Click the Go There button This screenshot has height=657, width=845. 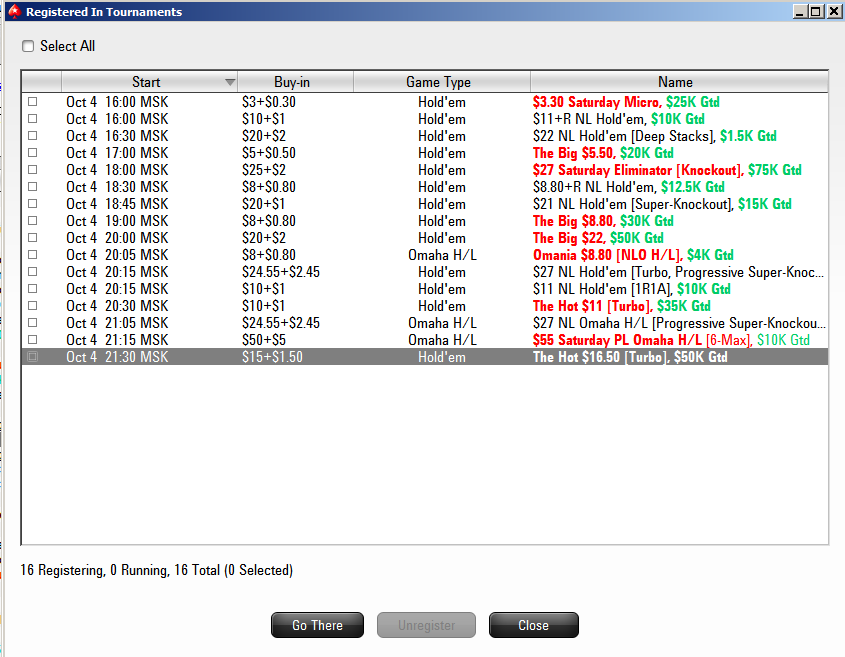point(317,625)
